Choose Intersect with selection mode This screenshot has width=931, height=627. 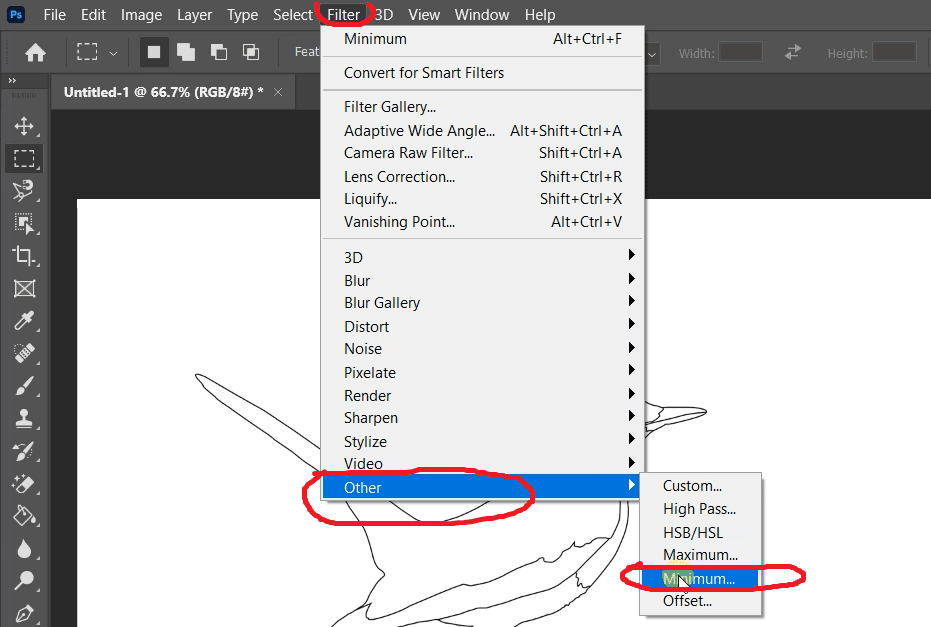point(251,52)
